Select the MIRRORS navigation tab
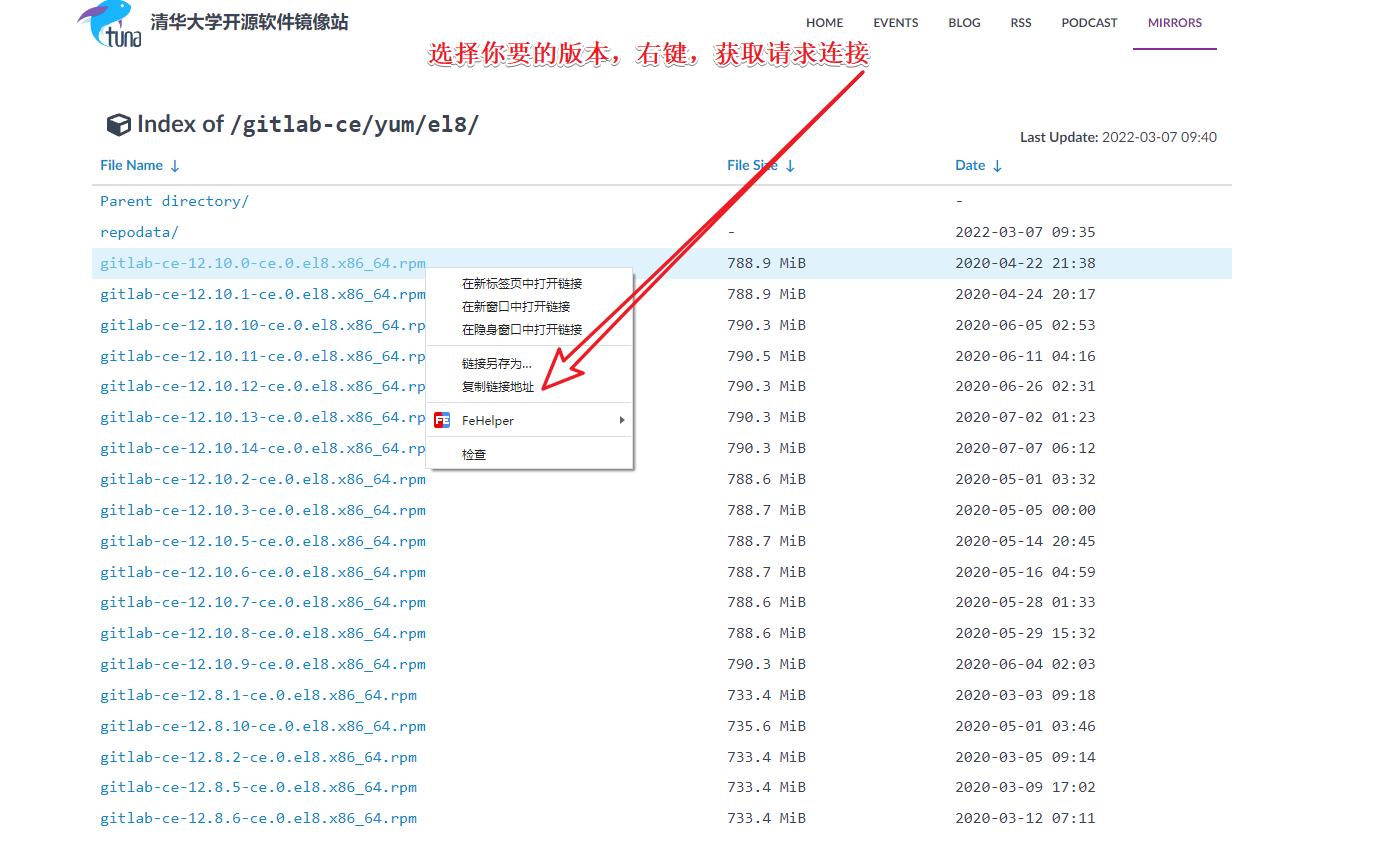The width and height of the screenshot is (1385, 841). coord(1175,23)
